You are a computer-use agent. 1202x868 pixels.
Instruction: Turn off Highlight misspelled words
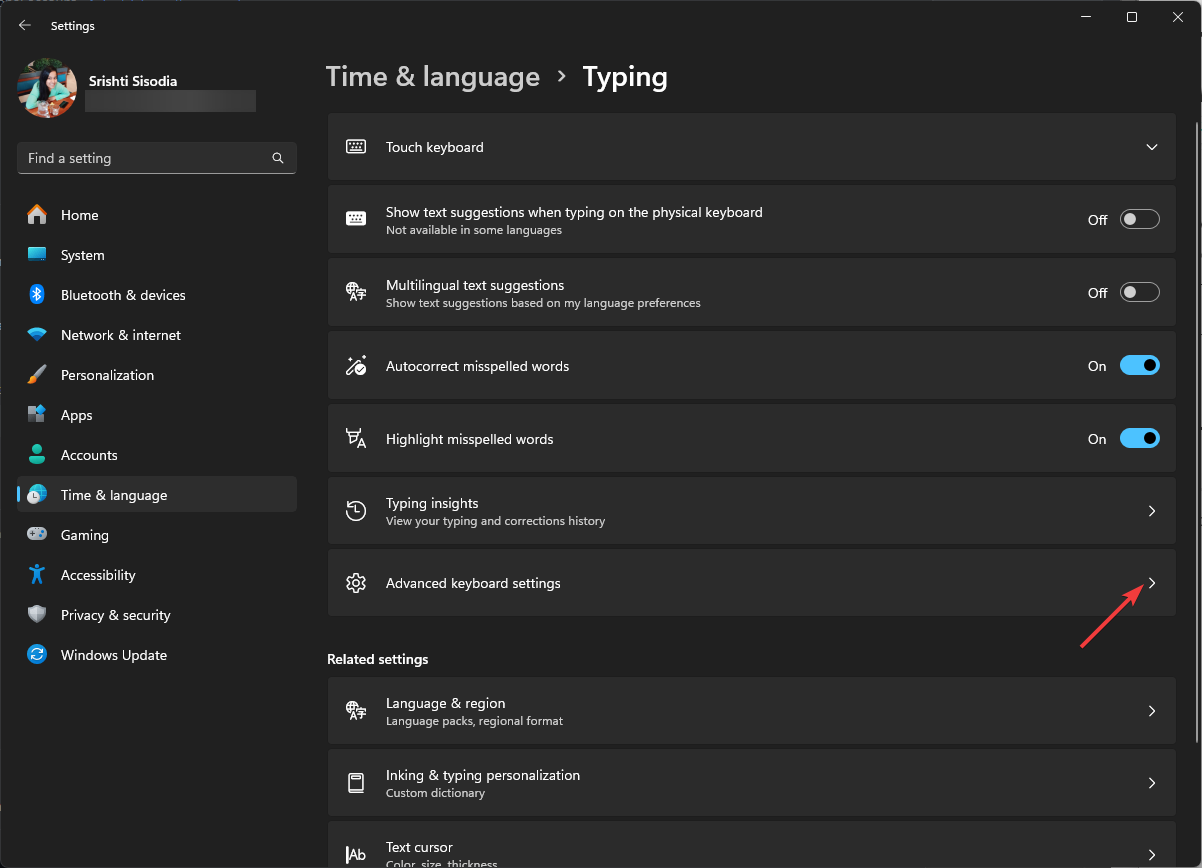pyautogui.click(x=1139, y=438)
